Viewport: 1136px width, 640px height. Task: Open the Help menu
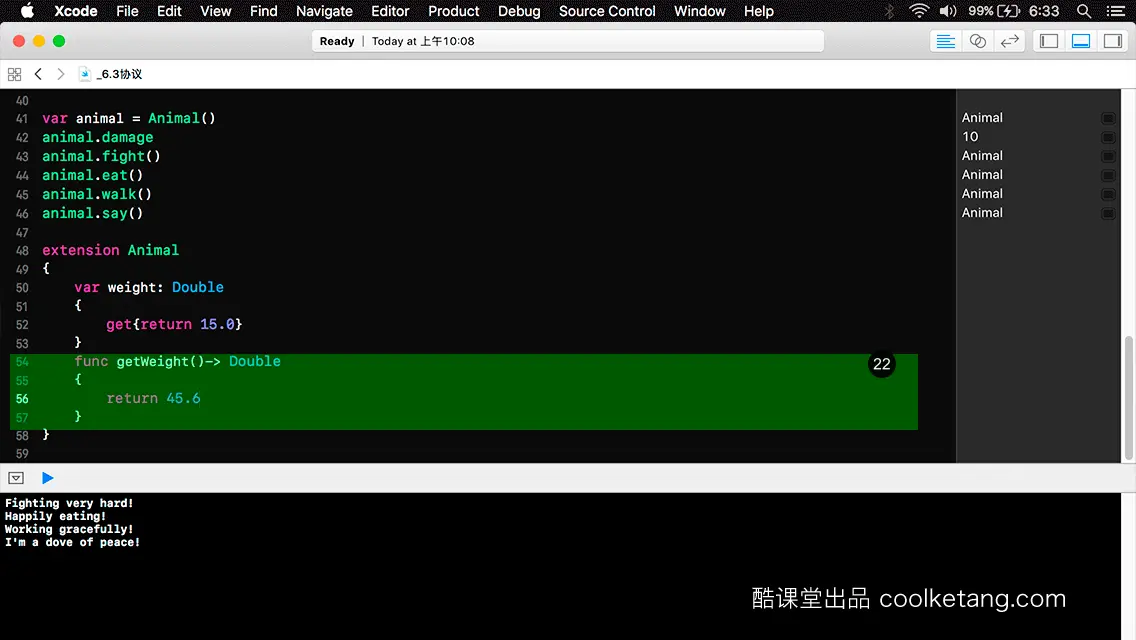pos(759,11)
